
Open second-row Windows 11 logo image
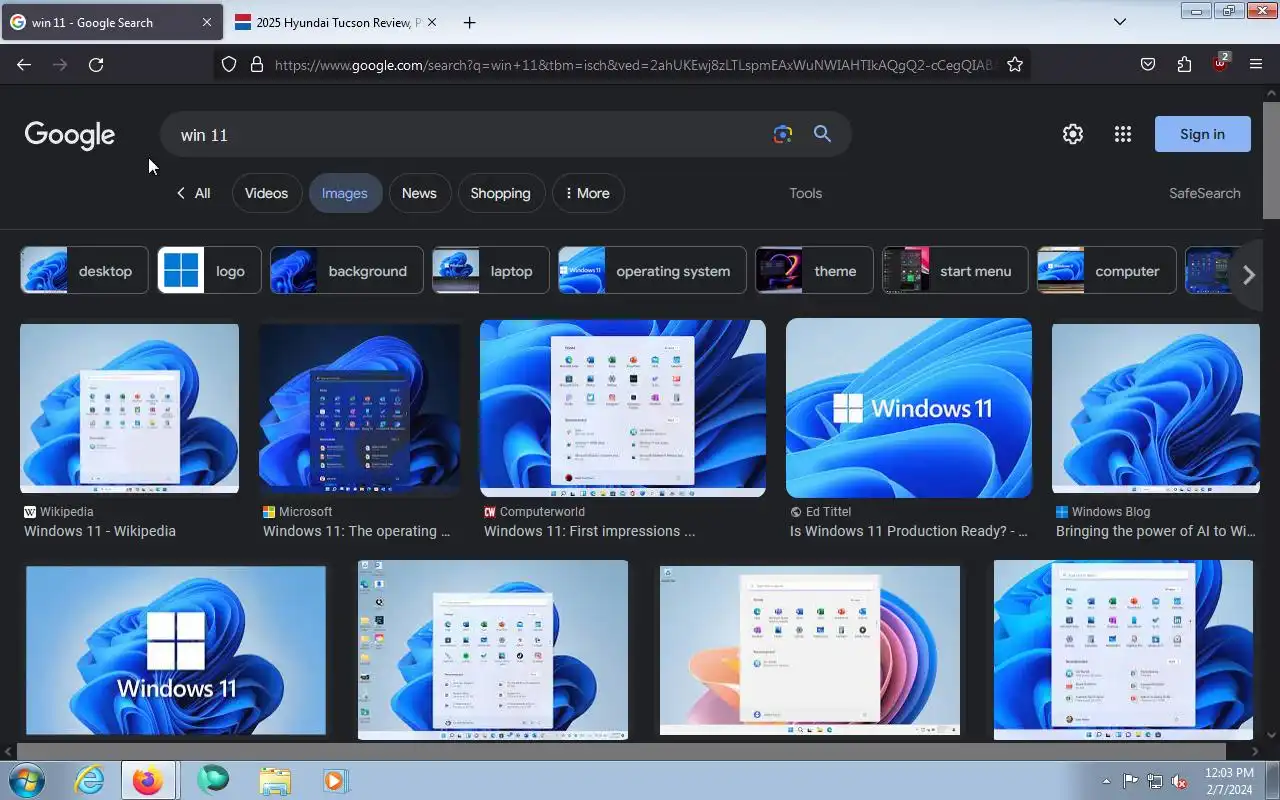176,650
